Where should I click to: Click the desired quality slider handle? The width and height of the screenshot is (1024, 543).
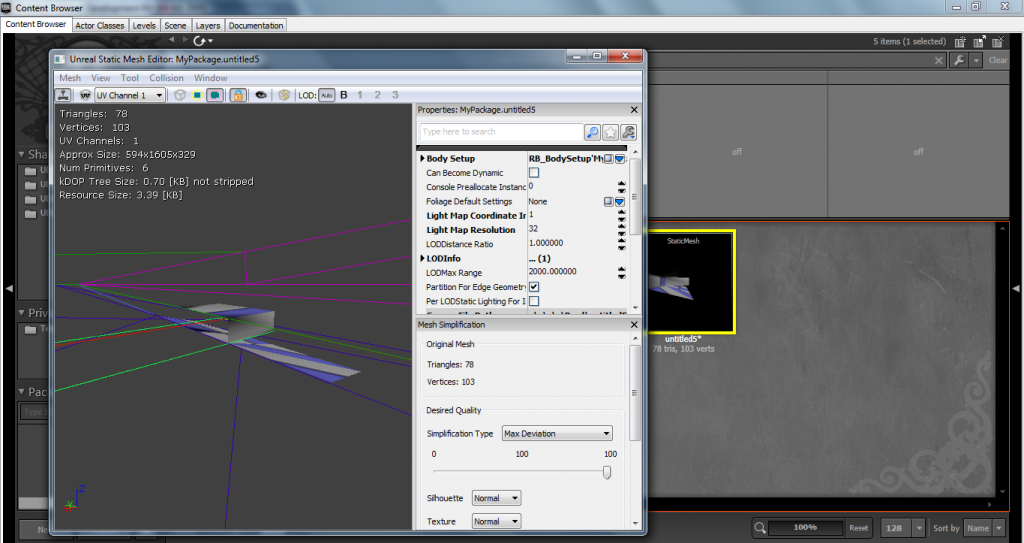coord(607,472)
